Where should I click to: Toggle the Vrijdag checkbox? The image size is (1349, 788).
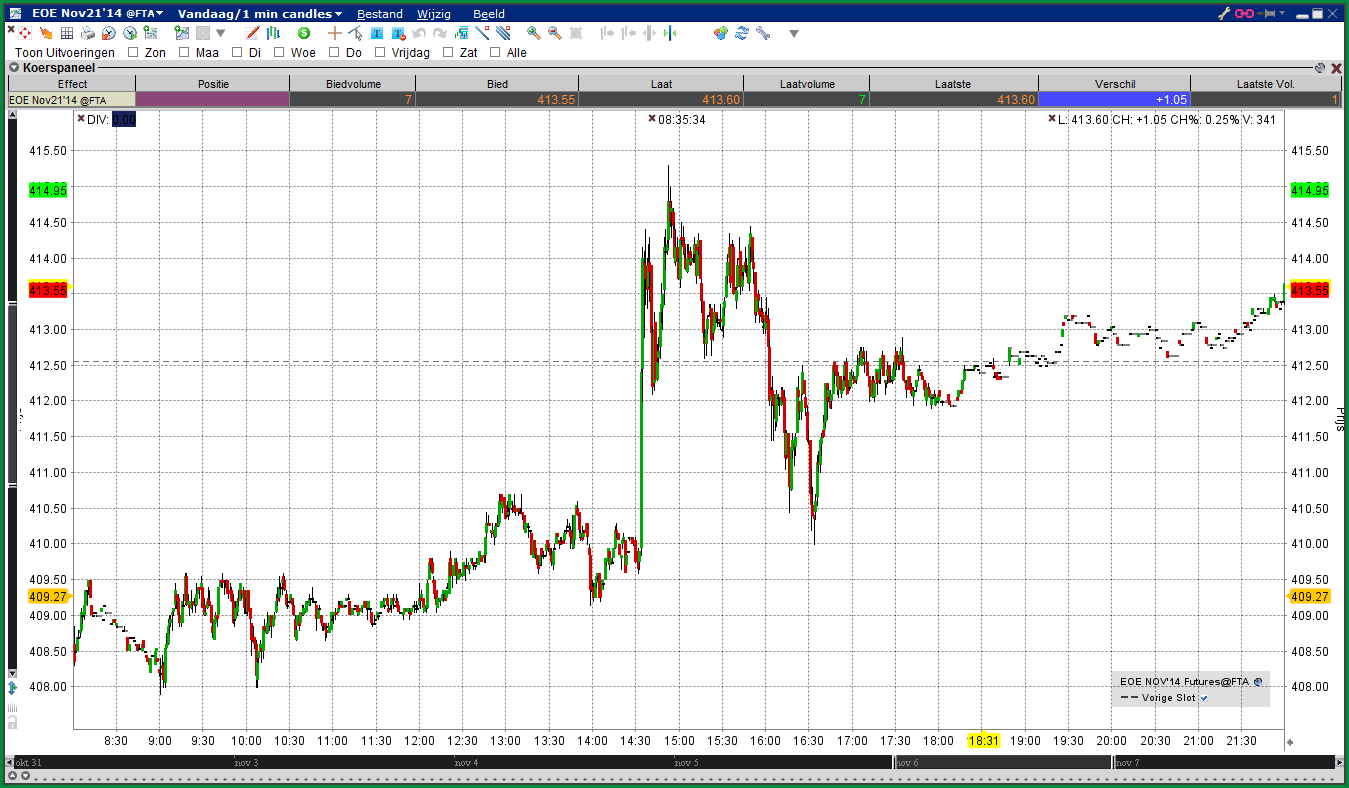coord(380,52)
